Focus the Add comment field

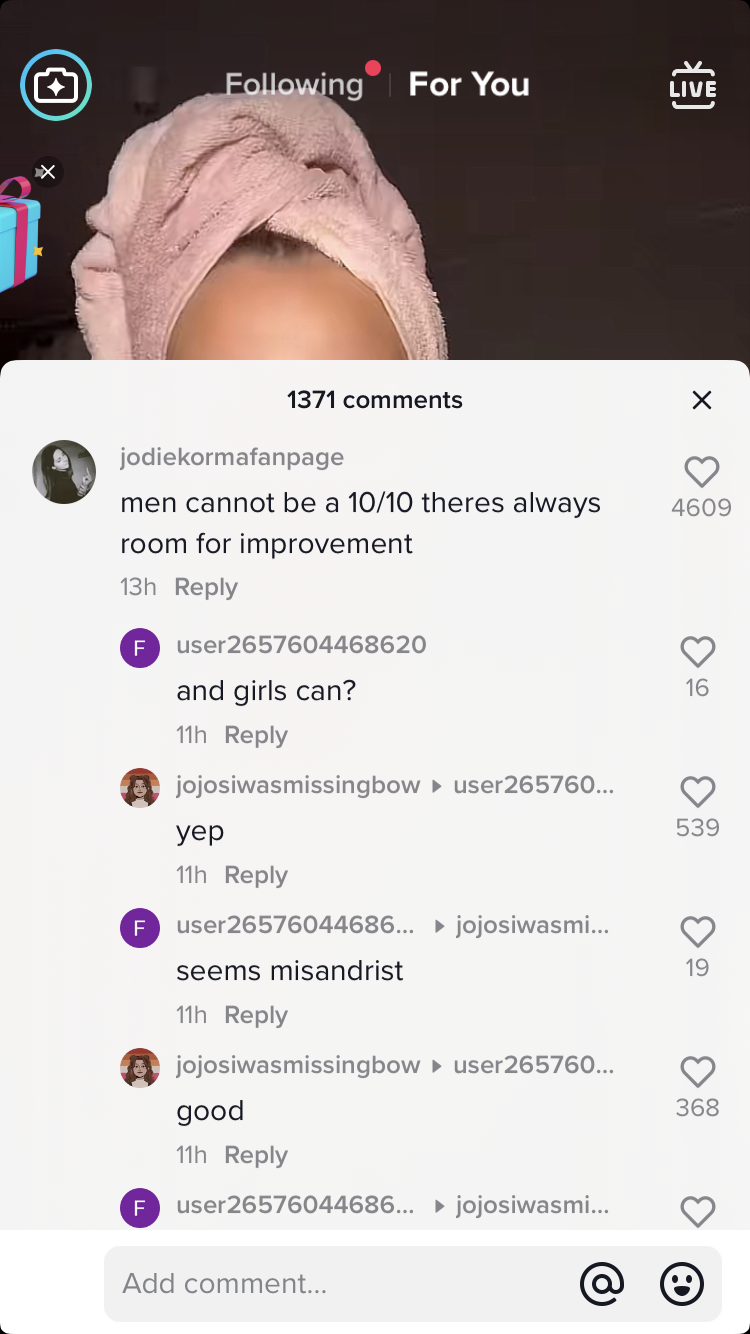[x=340, y=1283]
